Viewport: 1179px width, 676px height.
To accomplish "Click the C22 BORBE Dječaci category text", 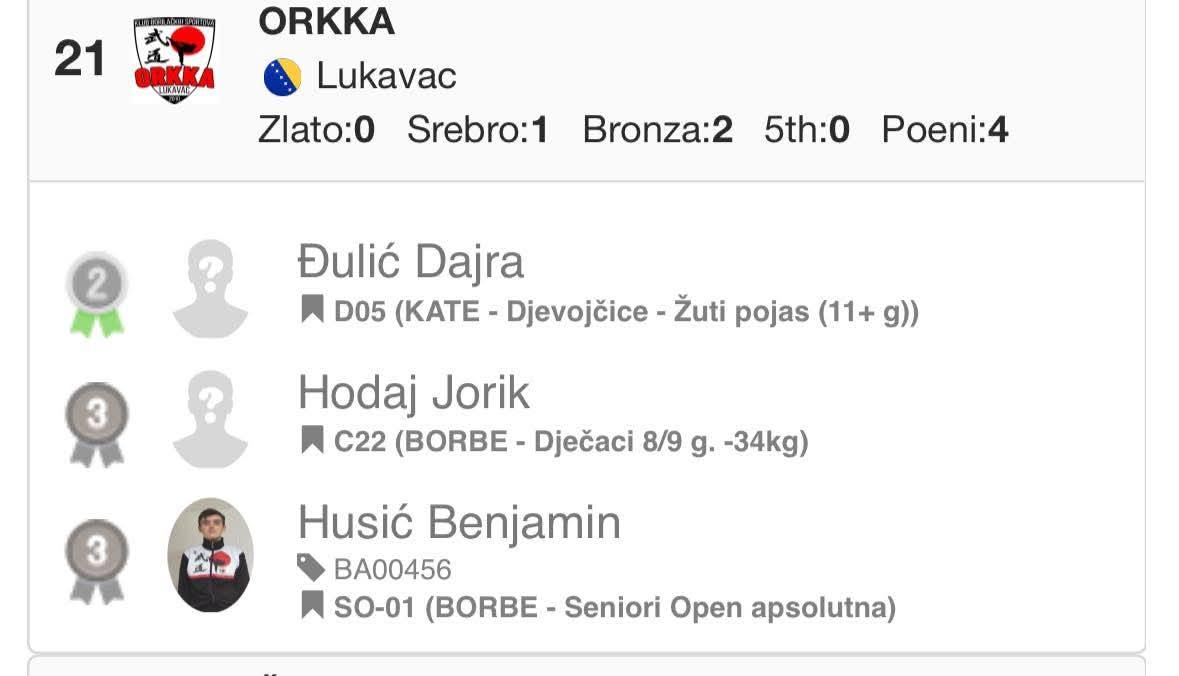I will tap(571, 442).
